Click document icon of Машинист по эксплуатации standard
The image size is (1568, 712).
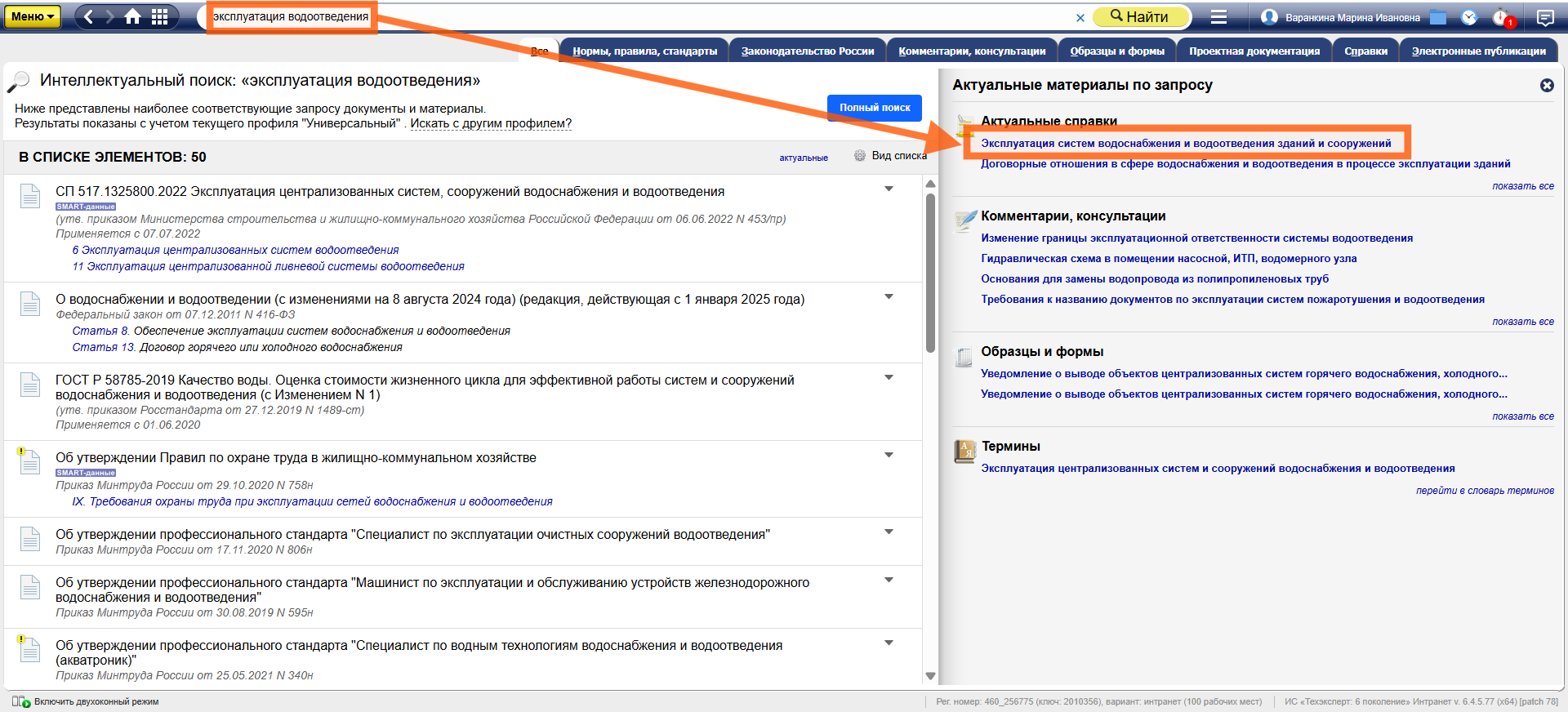click(30, 587)
